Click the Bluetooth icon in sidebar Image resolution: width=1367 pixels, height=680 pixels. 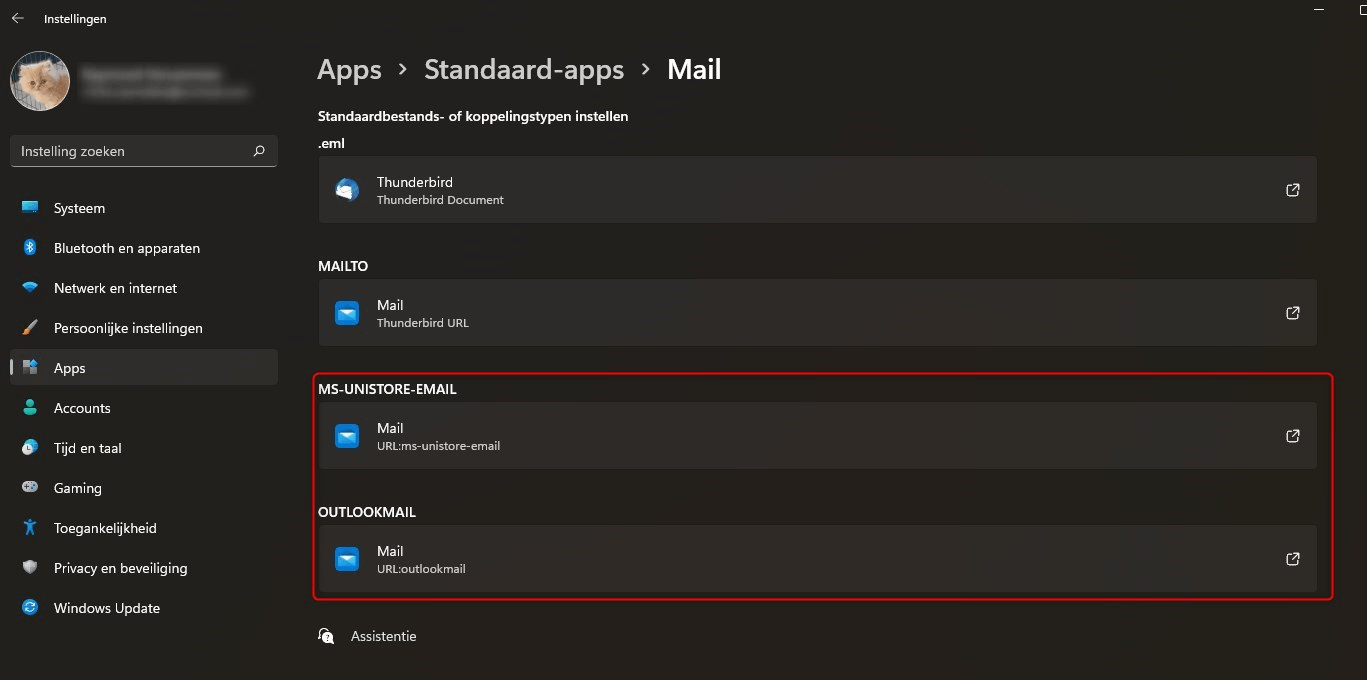coord(30,248)
